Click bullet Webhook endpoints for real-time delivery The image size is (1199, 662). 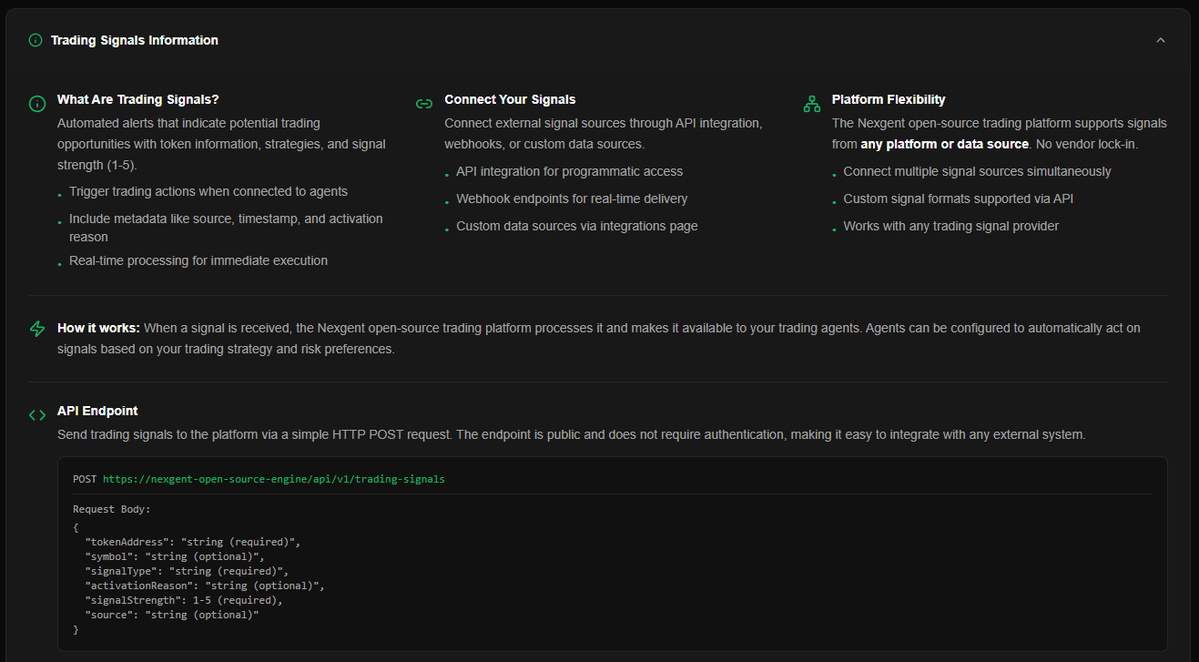(x=572, y=199)
